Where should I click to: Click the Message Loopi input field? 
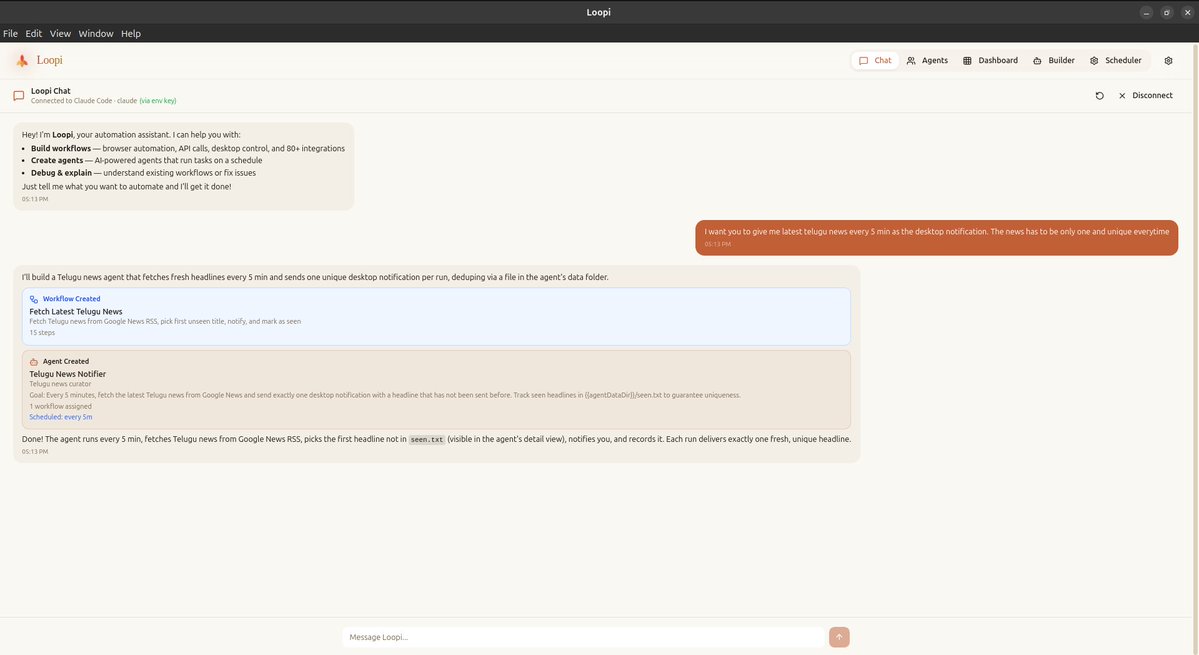584,637
